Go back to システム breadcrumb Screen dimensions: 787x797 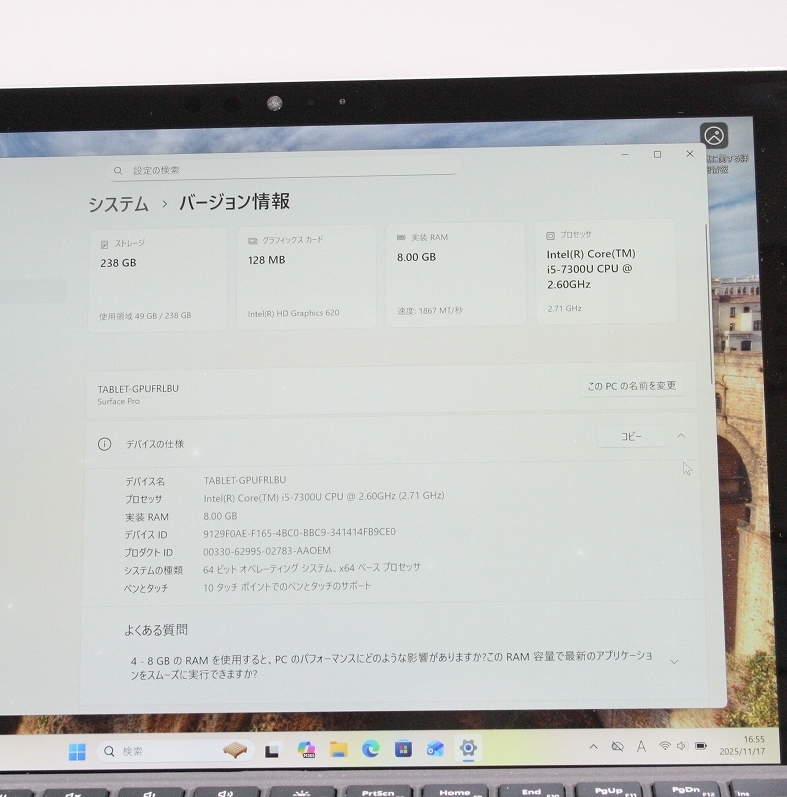[x=118, y=204]
